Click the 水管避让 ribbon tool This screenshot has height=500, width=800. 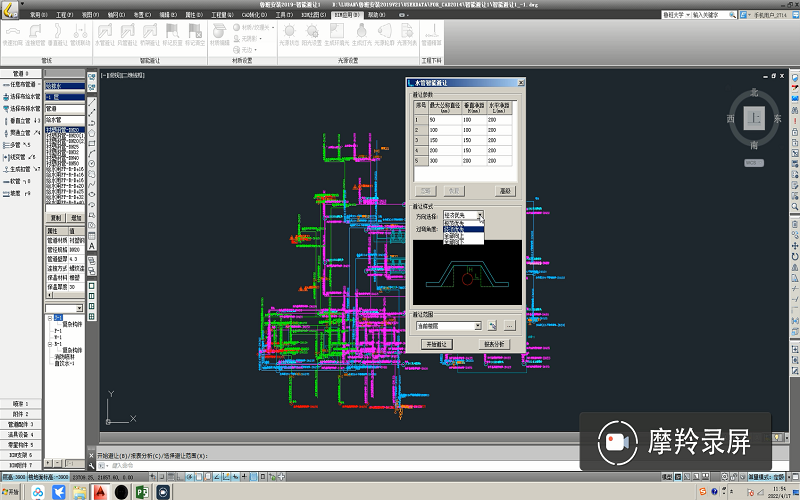click(x=105, y=35)
